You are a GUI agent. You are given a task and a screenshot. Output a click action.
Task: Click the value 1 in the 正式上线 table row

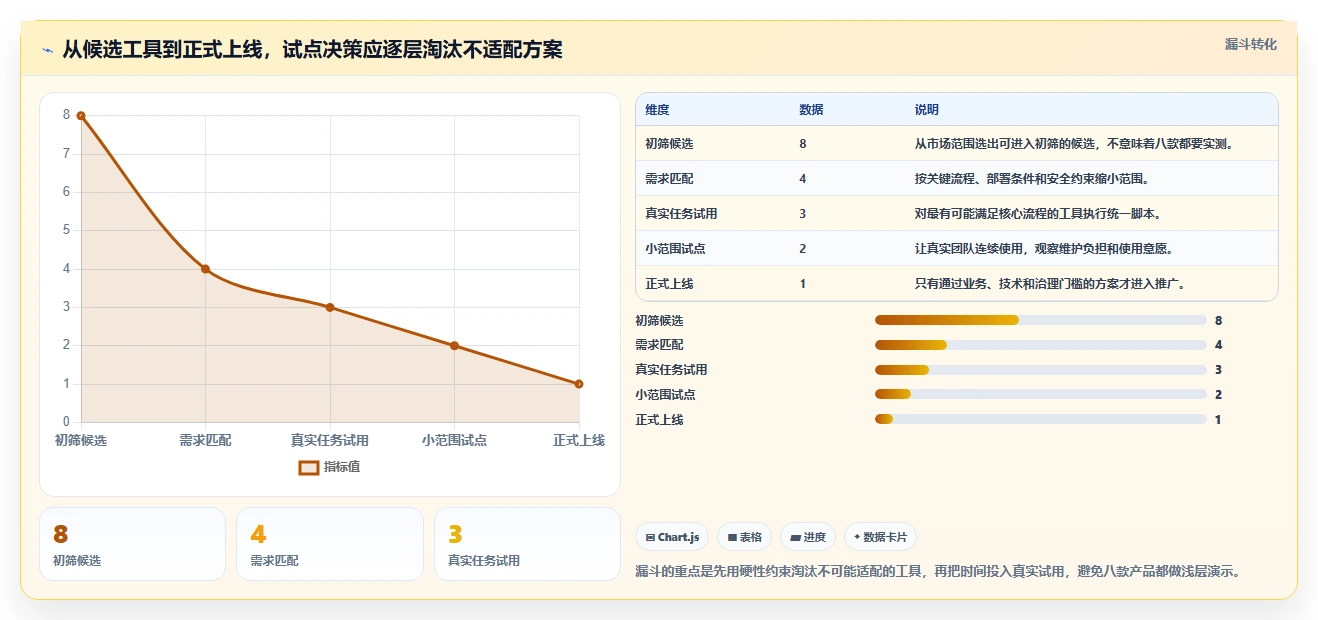tap(803, 284)
